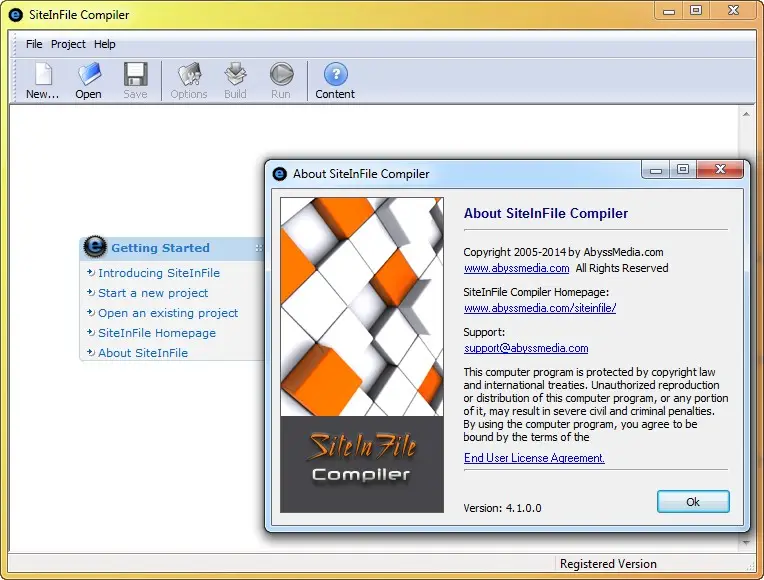Screen dimensions: 764x580
Task: Open www.abyssmedia.com link in About dialog
Action: click(516, 268)
